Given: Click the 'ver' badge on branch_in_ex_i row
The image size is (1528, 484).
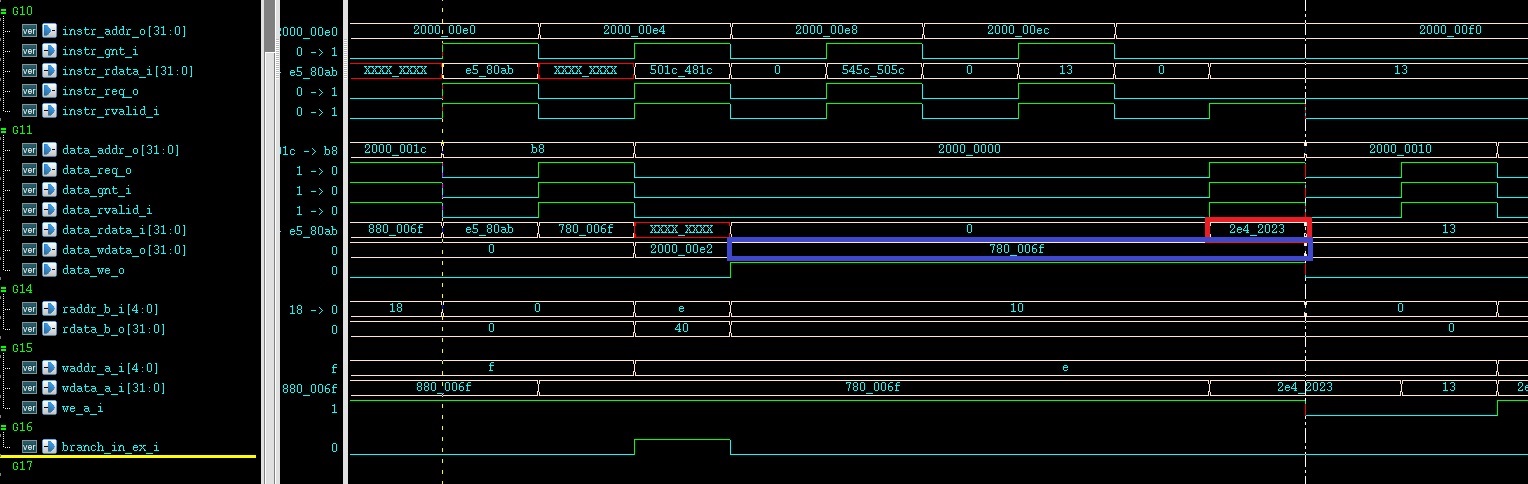Looking at the screenshot, I should point(29,447).
